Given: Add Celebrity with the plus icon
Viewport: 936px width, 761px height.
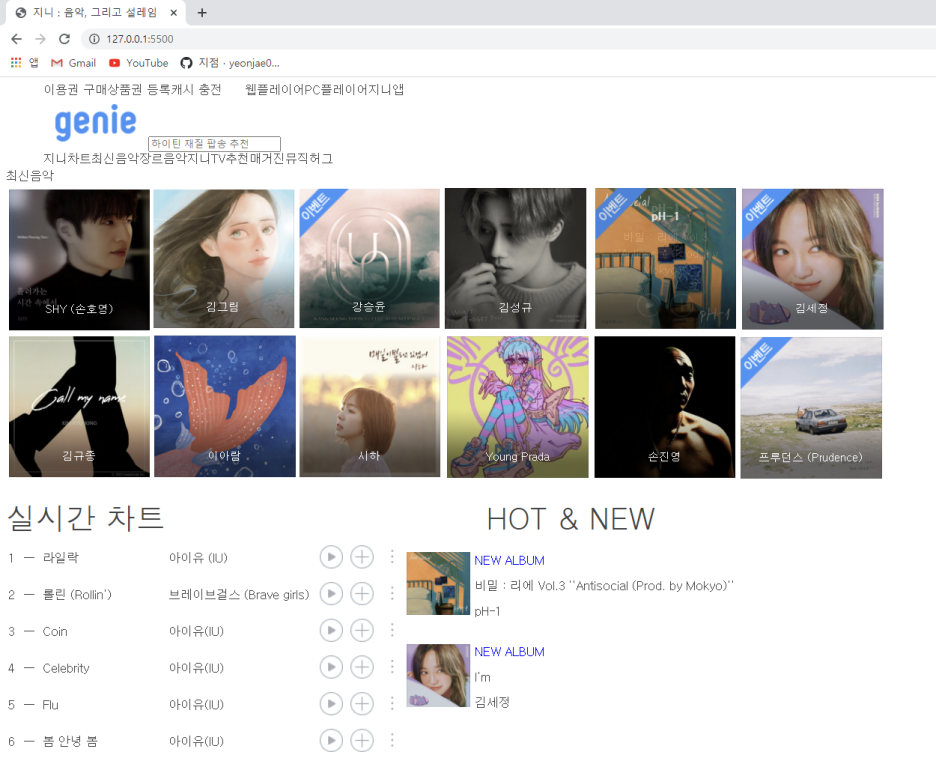Looking at the screenshot, I should 362,667.
